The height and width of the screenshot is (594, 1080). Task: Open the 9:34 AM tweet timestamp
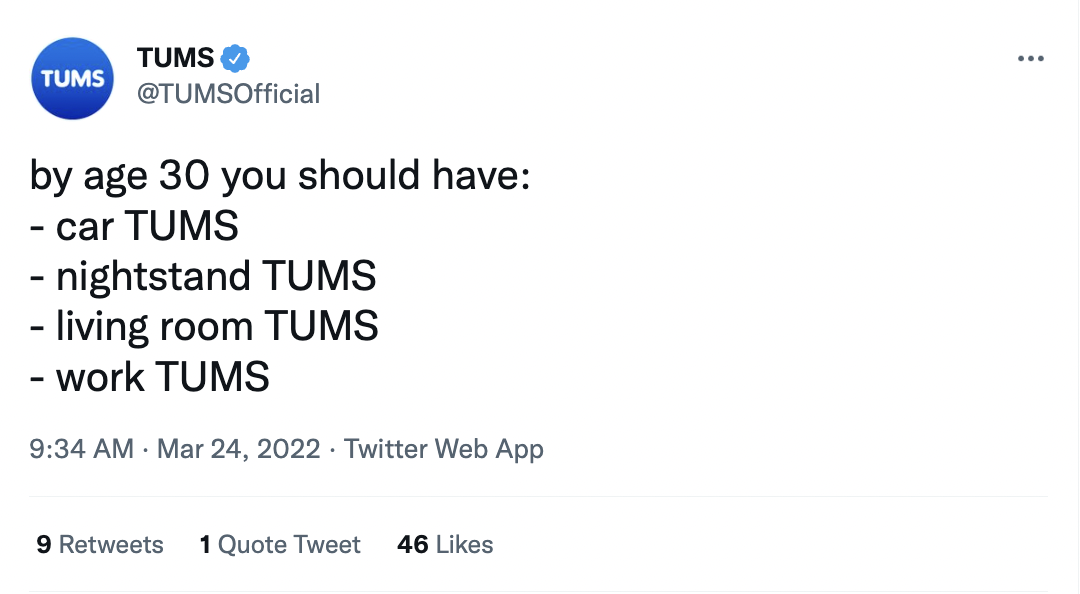(x=82, y=449)
